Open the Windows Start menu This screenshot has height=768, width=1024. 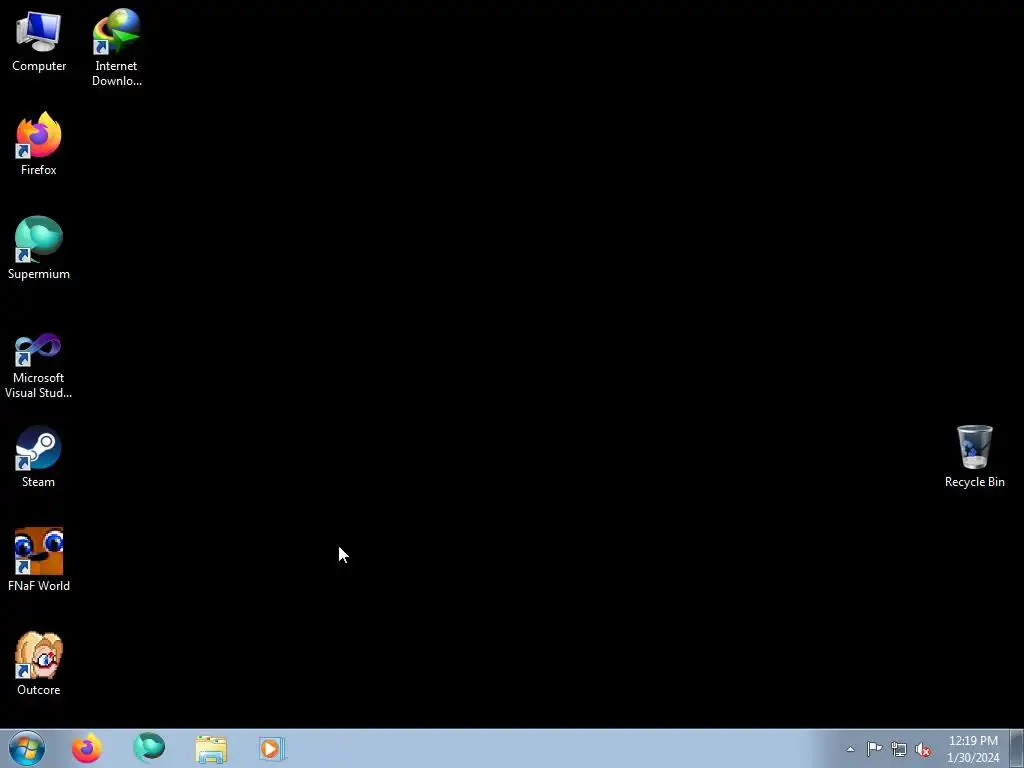27,749
